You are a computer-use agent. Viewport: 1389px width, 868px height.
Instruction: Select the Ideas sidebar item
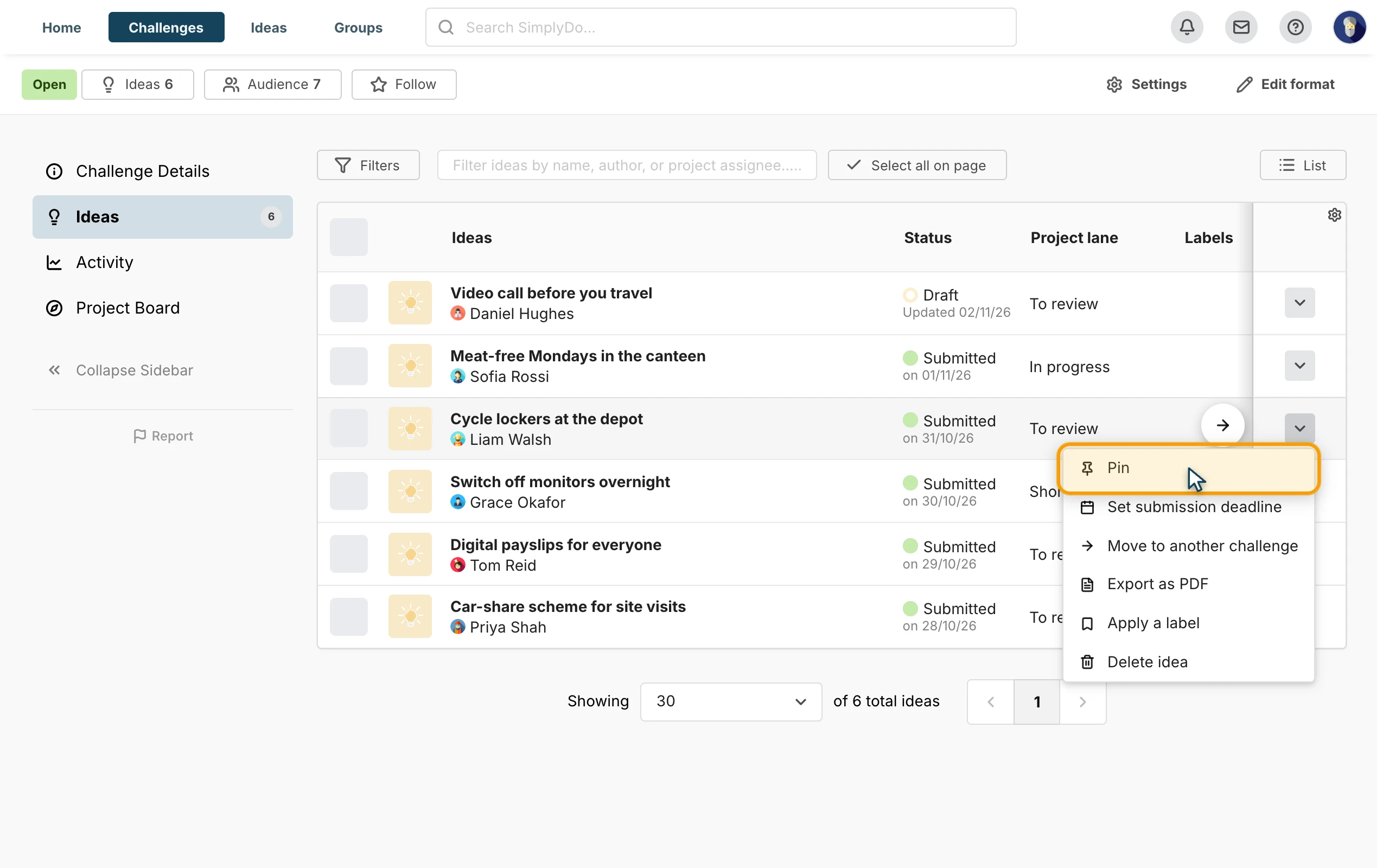[162, 217]
